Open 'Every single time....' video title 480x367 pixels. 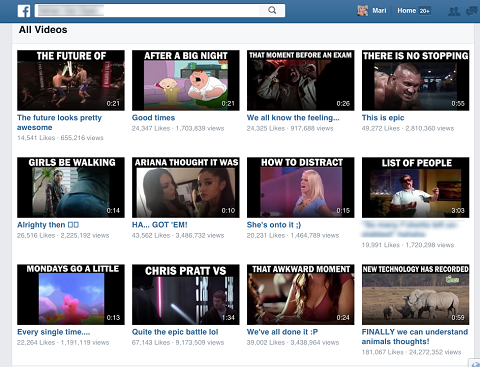(53, 332)
